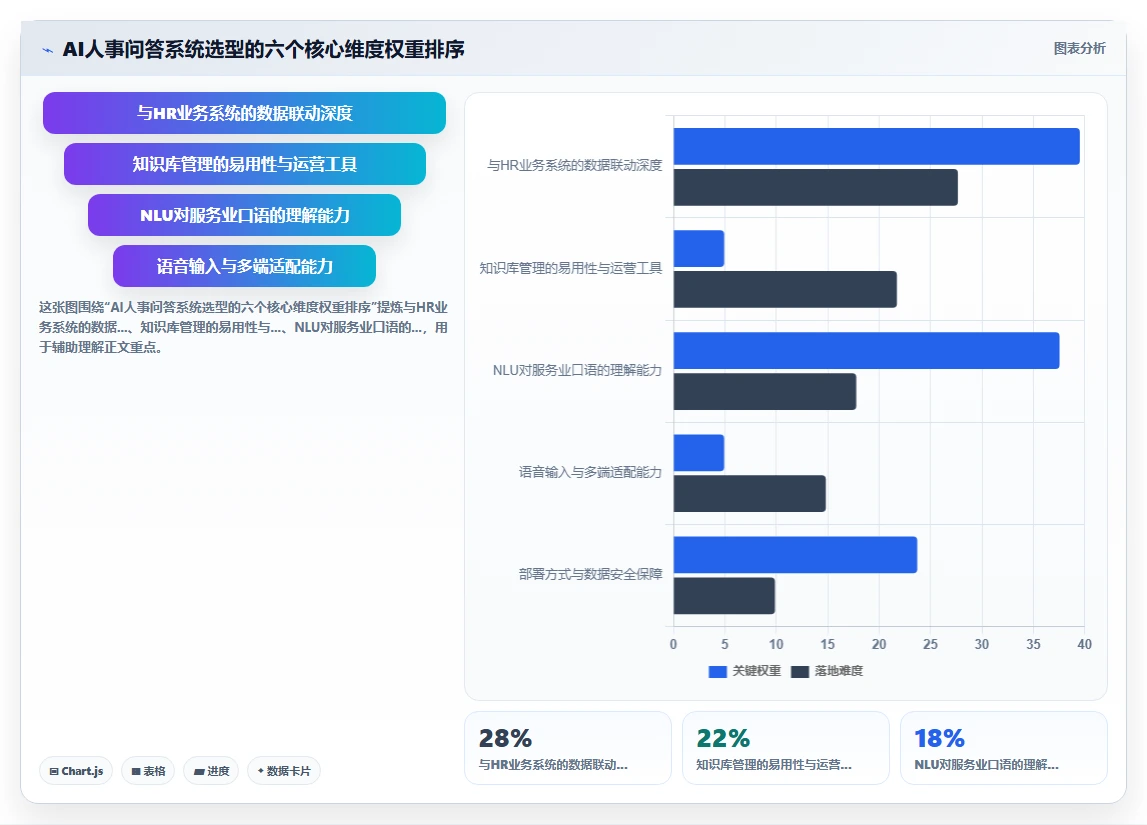Click the y-axis label 语音输入与多端适配能力
The width and height of the screenshot is (1147, 825).
coord(590,472)
